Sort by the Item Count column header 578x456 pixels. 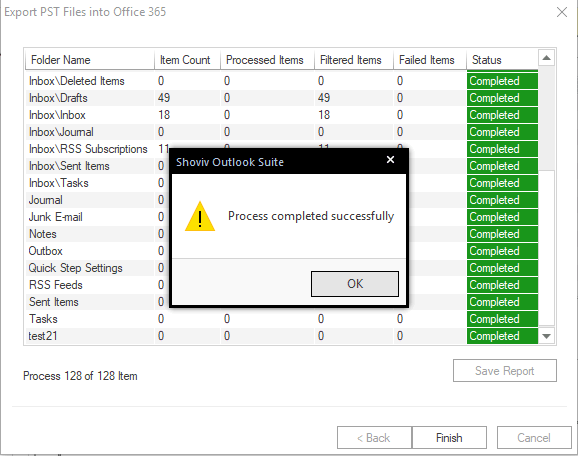point(187,60)
